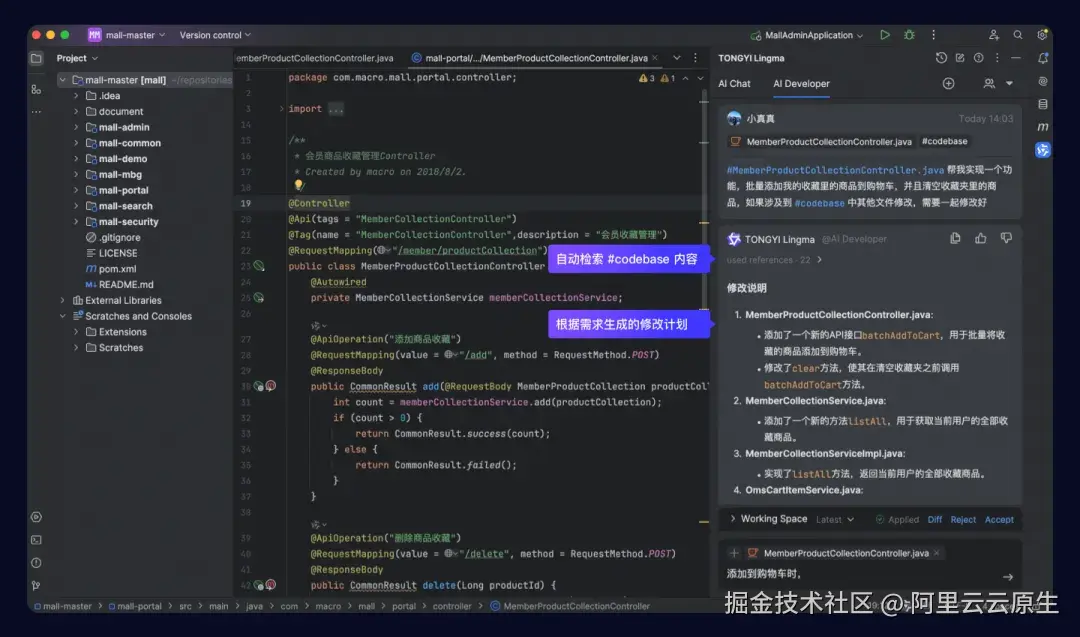Toggle breakpoint gutter icon on line 42
1080x637 pixels.
coord(271,585)
